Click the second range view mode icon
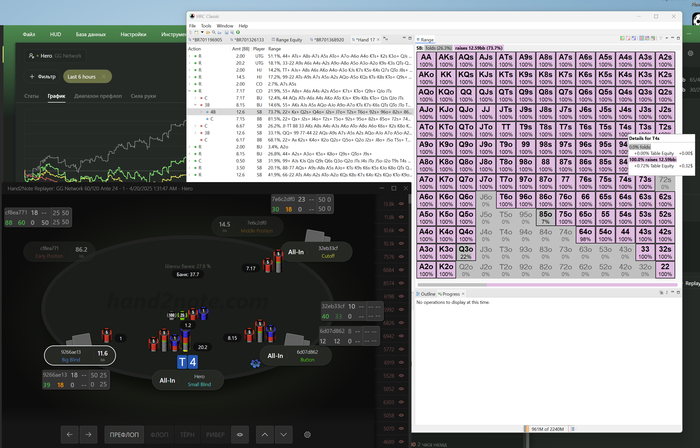Image resolution: width=700 pixels, height=448 pixels. tap(628, 39)
